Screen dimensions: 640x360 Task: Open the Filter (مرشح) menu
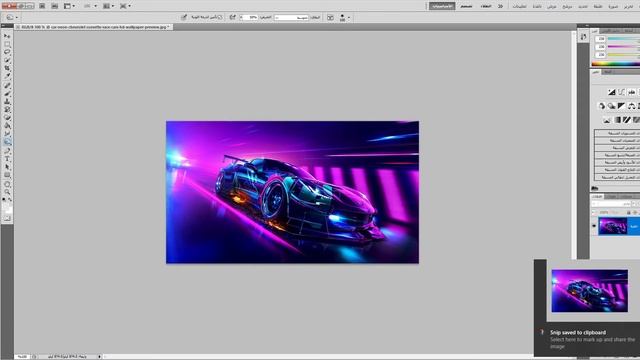567,7
